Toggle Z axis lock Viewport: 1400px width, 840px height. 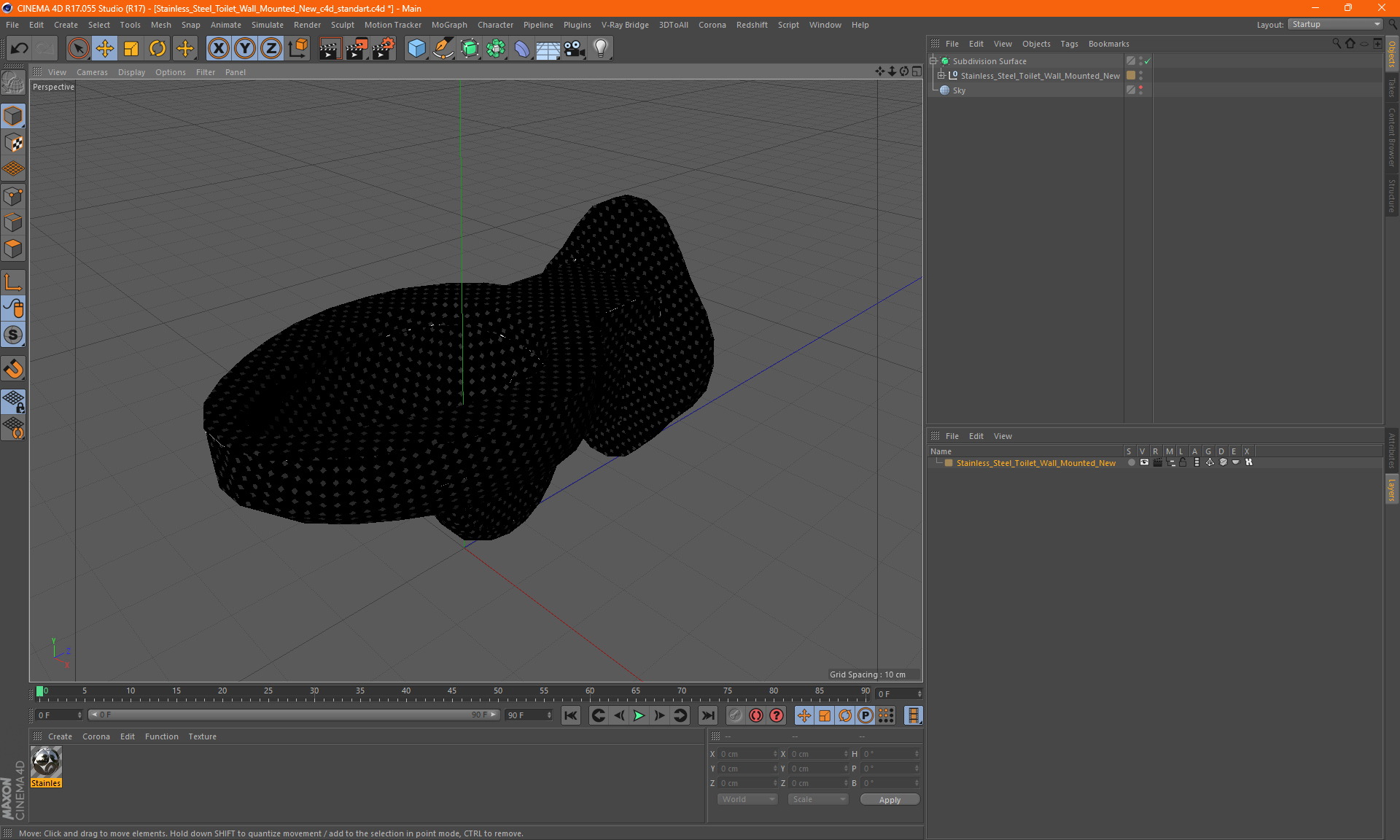(271, 48)
